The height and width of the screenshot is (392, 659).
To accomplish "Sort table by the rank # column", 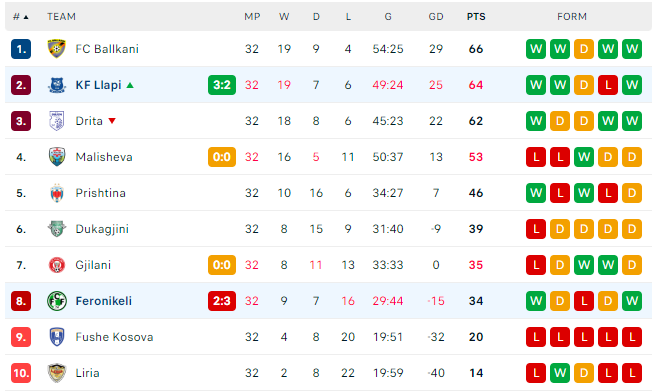I will [x=20, y=17].
